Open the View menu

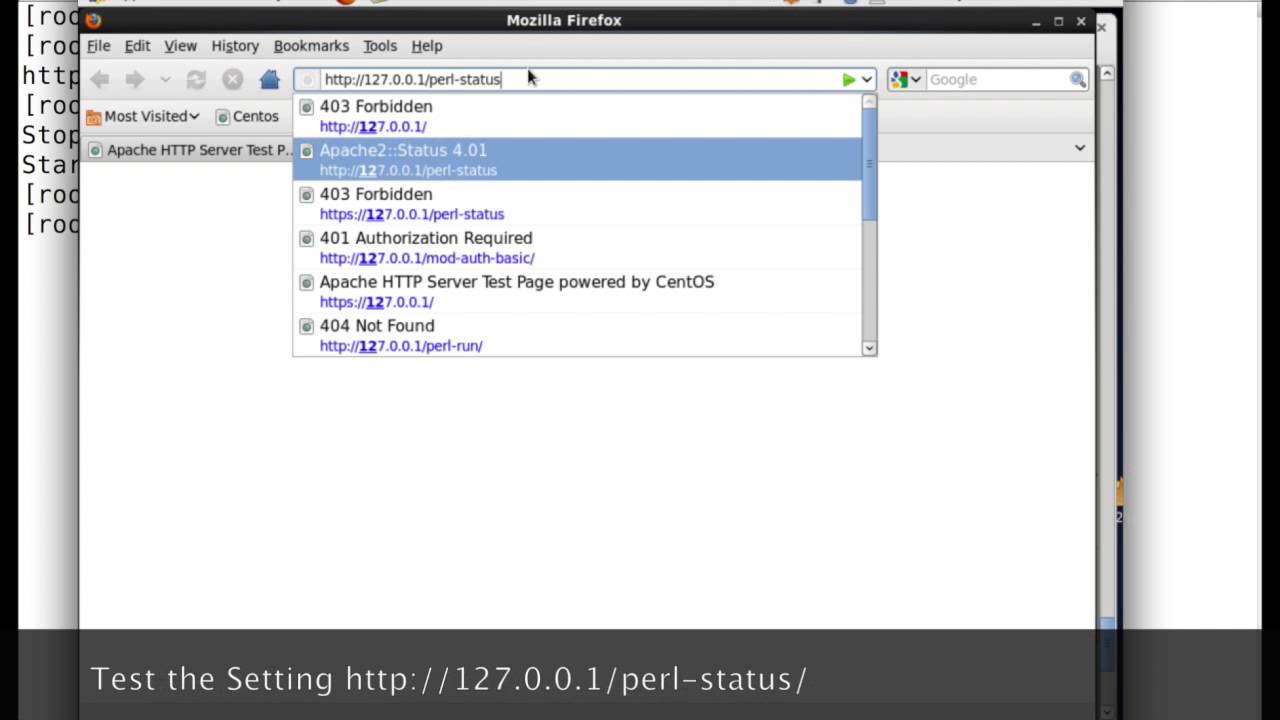(x=180, y=46)
